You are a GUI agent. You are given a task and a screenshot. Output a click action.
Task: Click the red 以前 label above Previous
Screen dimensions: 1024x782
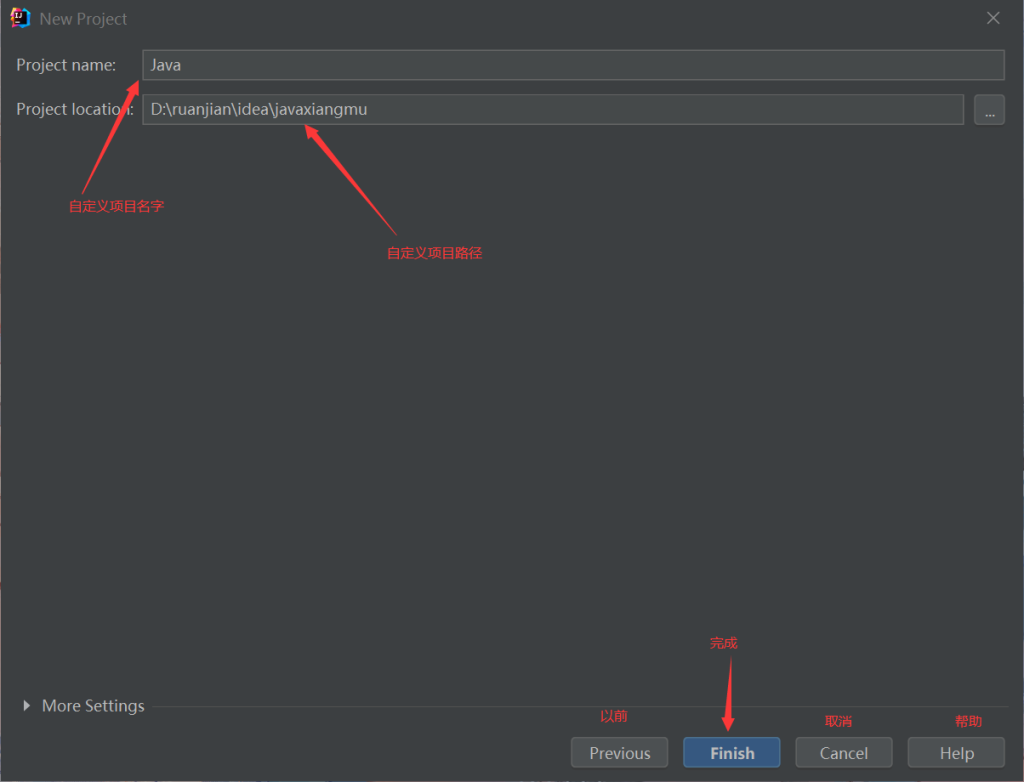613,716
